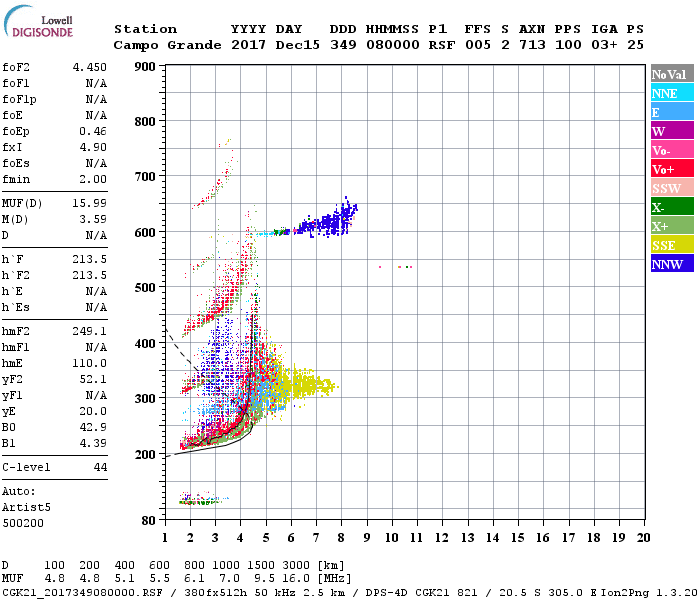Select the Vo- pink legend swatch

coord(672,150)
